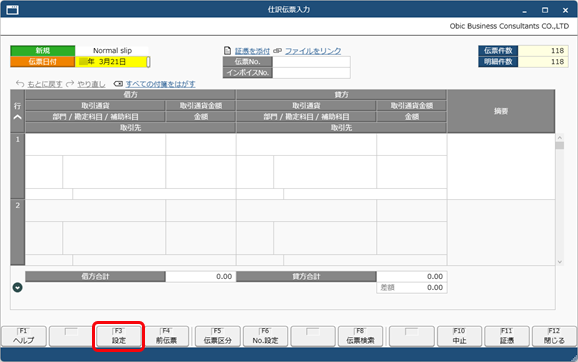This screenshot has width=578, height=362.
Task: Click the 差額 difference value
Action: coord(412,288)
